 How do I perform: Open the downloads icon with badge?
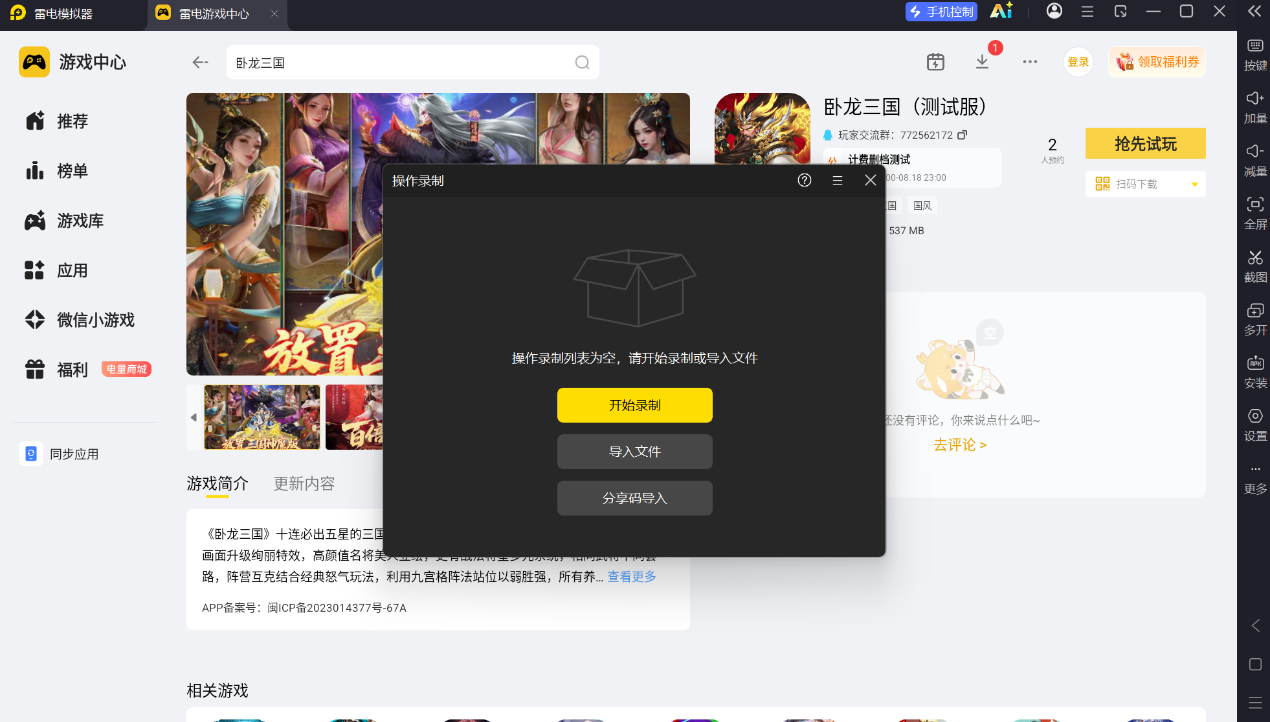(x=983, y=61)
